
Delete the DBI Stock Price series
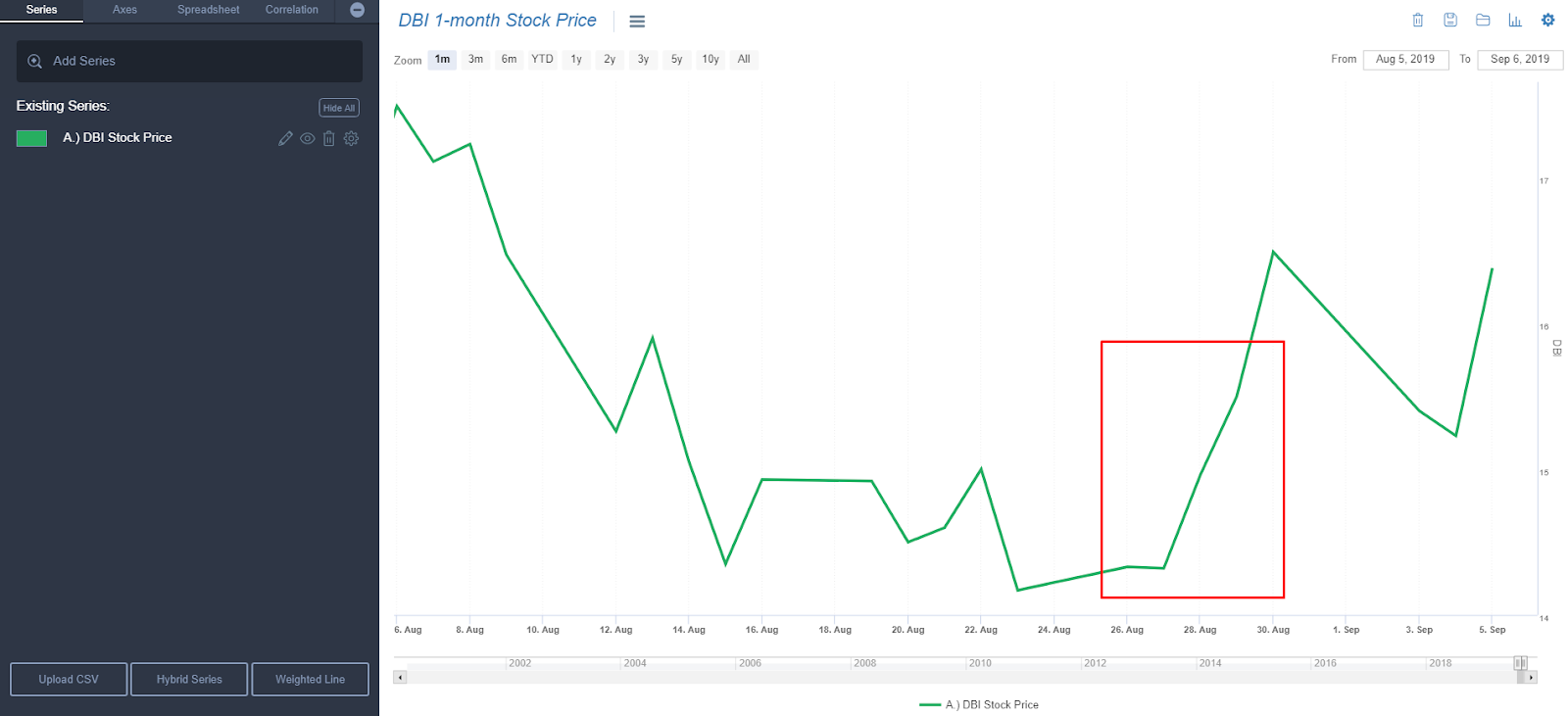click(329, 138)
